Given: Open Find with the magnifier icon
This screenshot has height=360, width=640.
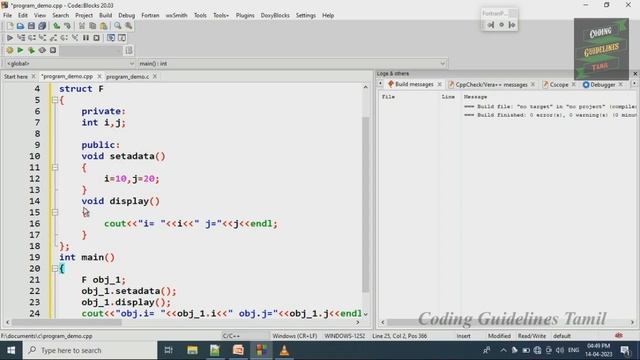Looking at the screenshot, I should [118, 26].
